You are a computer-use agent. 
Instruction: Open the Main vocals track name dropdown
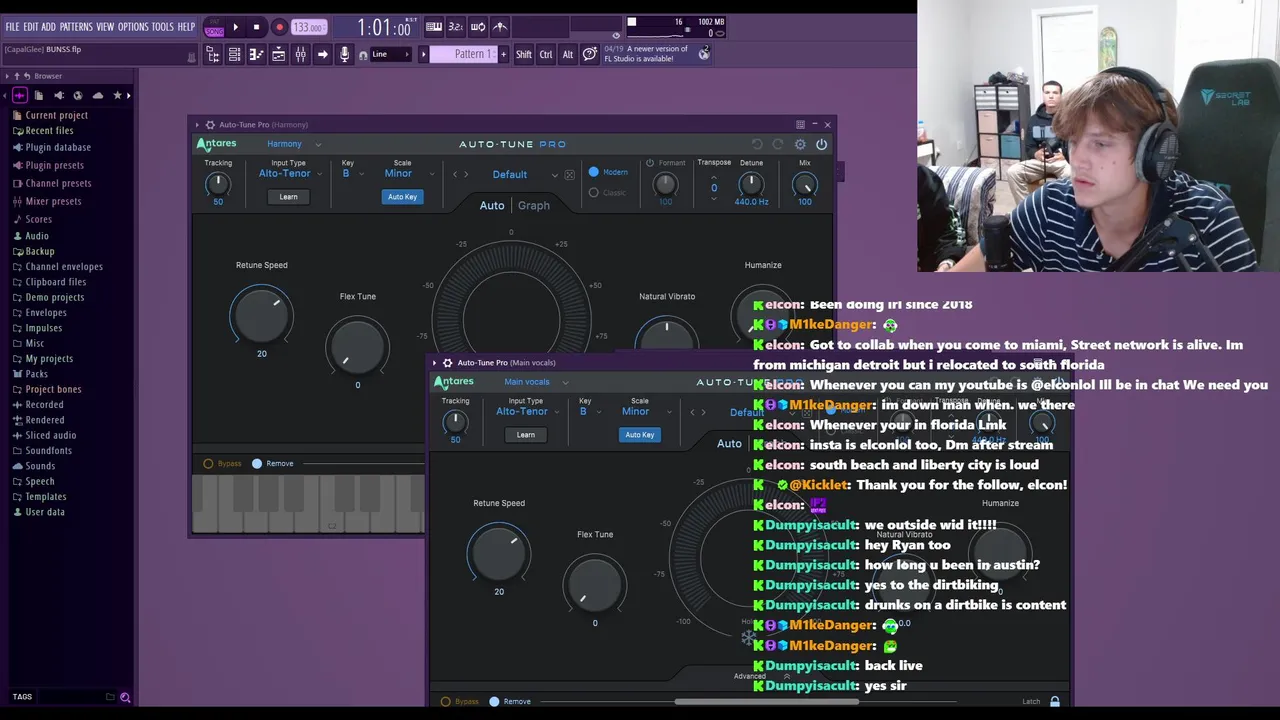(x=536, y=382)
